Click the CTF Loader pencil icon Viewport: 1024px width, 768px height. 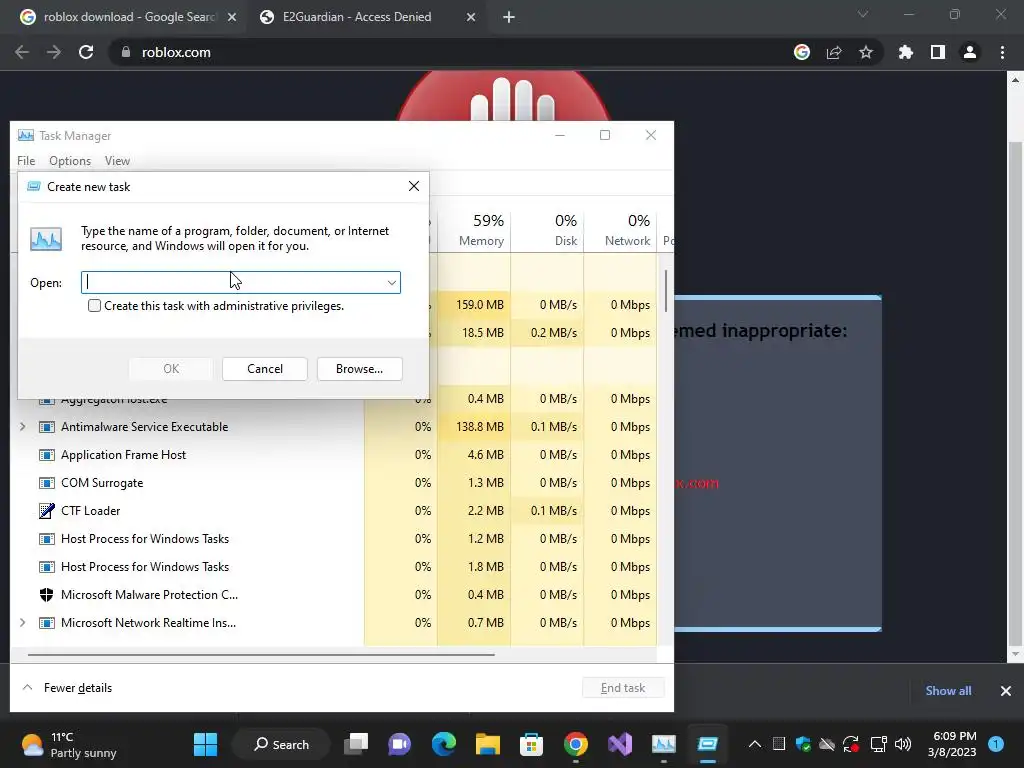(46, 511)
